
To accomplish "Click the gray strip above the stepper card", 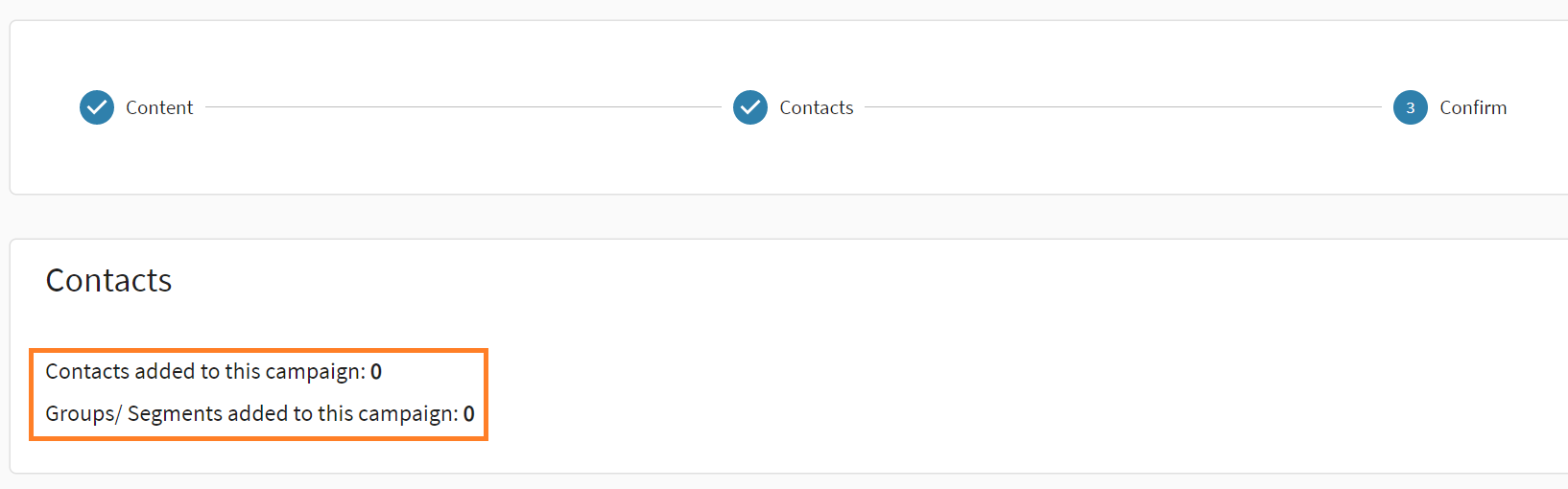I will pos(768,10).
